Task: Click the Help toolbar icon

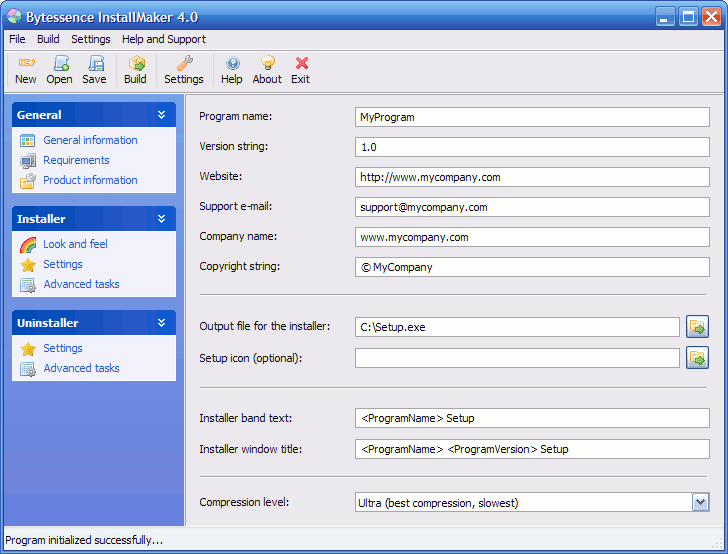Action: (232, 64)
